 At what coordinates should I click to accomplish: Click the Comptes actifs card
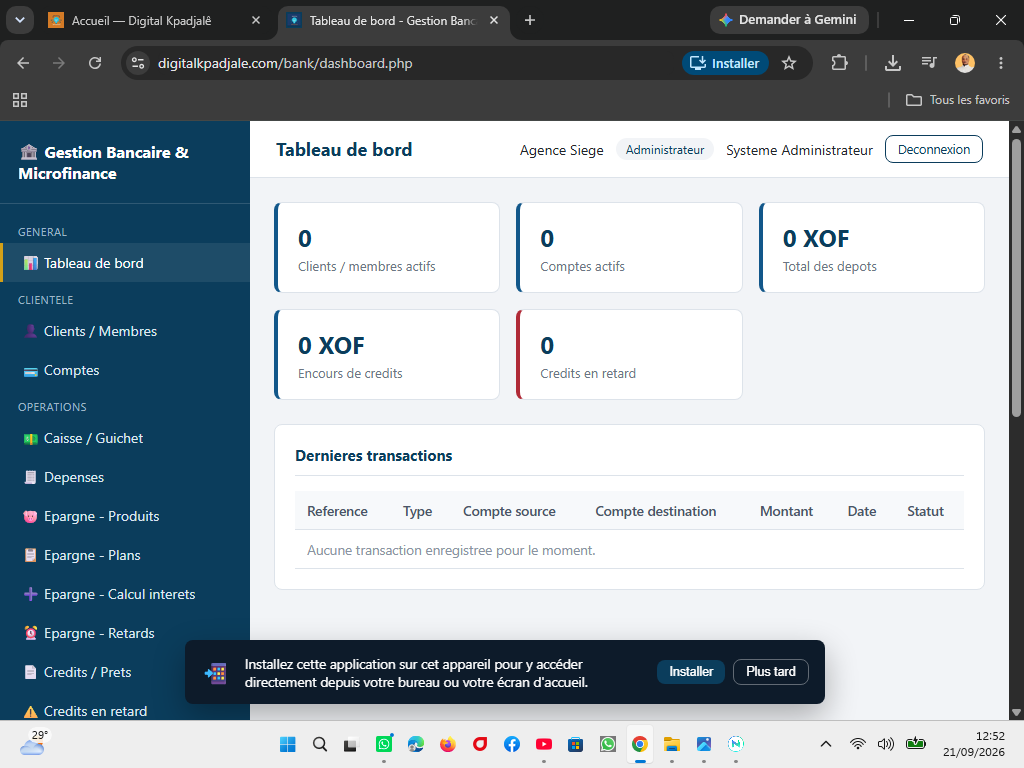[x=630, y=248]
